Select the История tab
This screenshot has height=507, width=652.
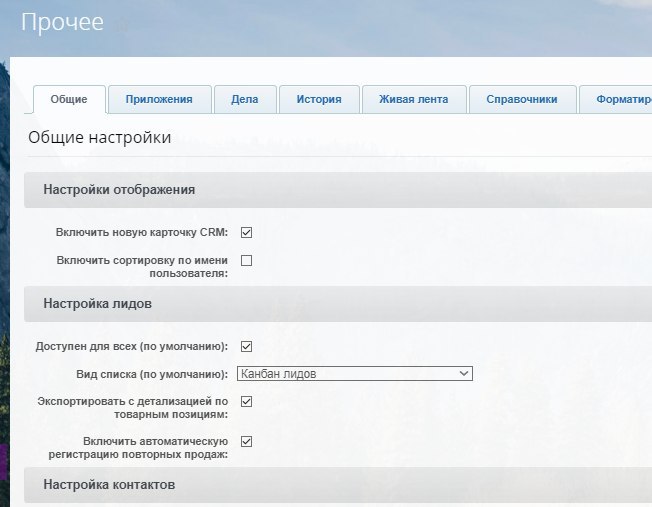[318, 99]
